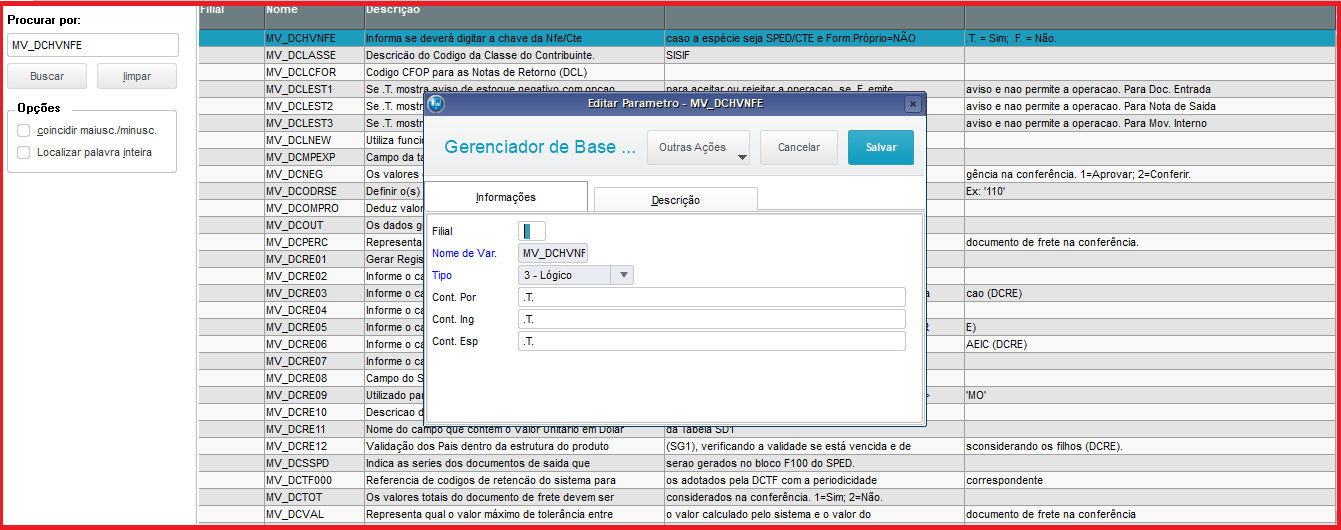The image size is (1341, 530).
Task: Click the Cont. Por field
Action: click(711, 297)
